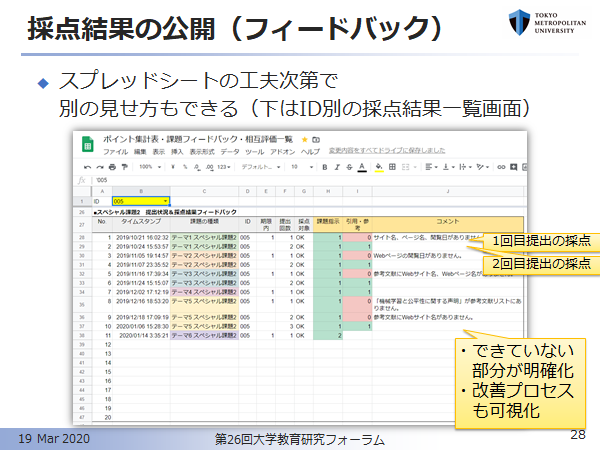Select column header J
Screen dimensions: 600x450
pos(448,191)
